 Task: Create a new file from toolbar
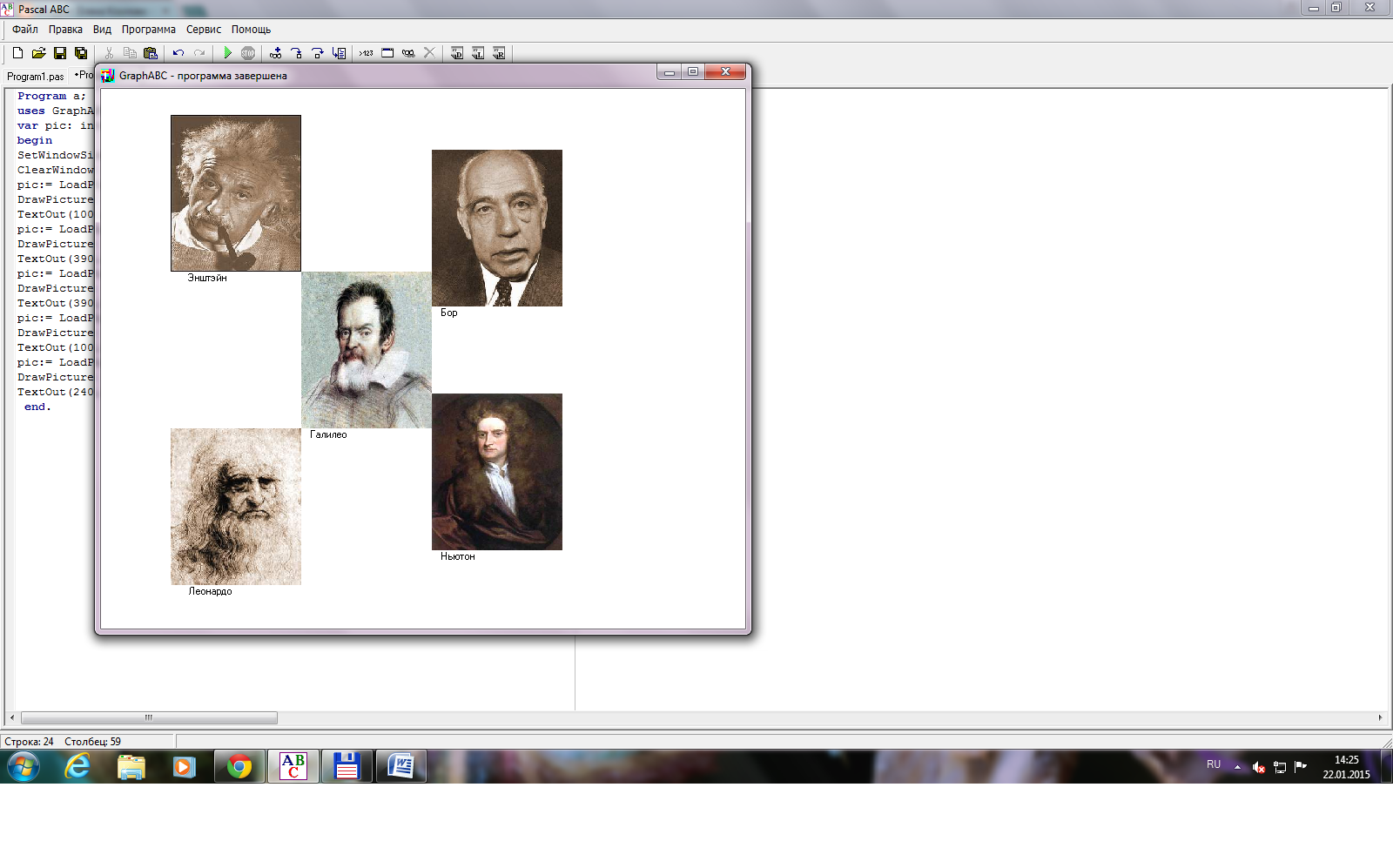[x=17, y=53]
